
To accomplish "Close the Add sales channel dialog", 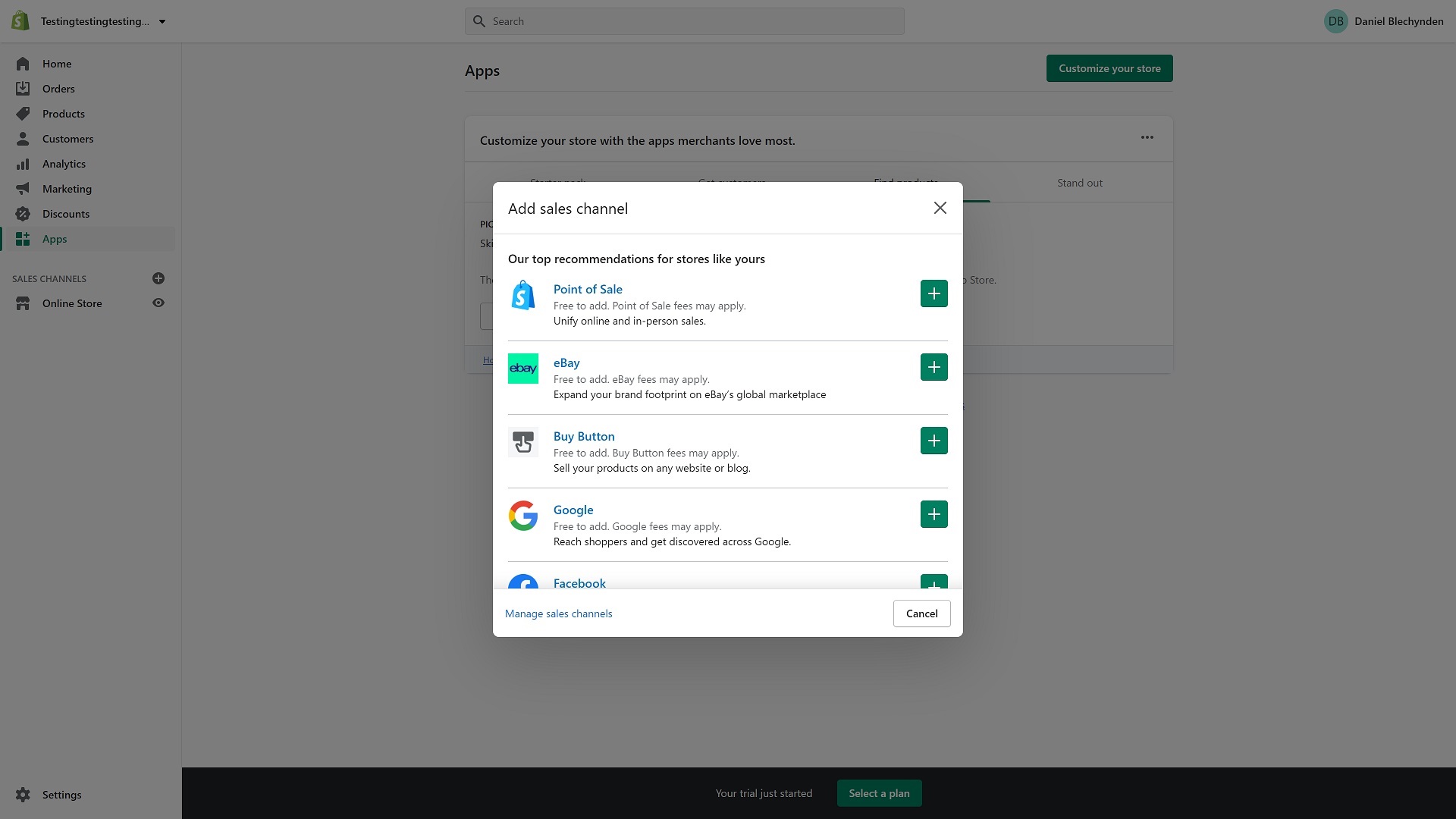I will [x=940, y=208].
